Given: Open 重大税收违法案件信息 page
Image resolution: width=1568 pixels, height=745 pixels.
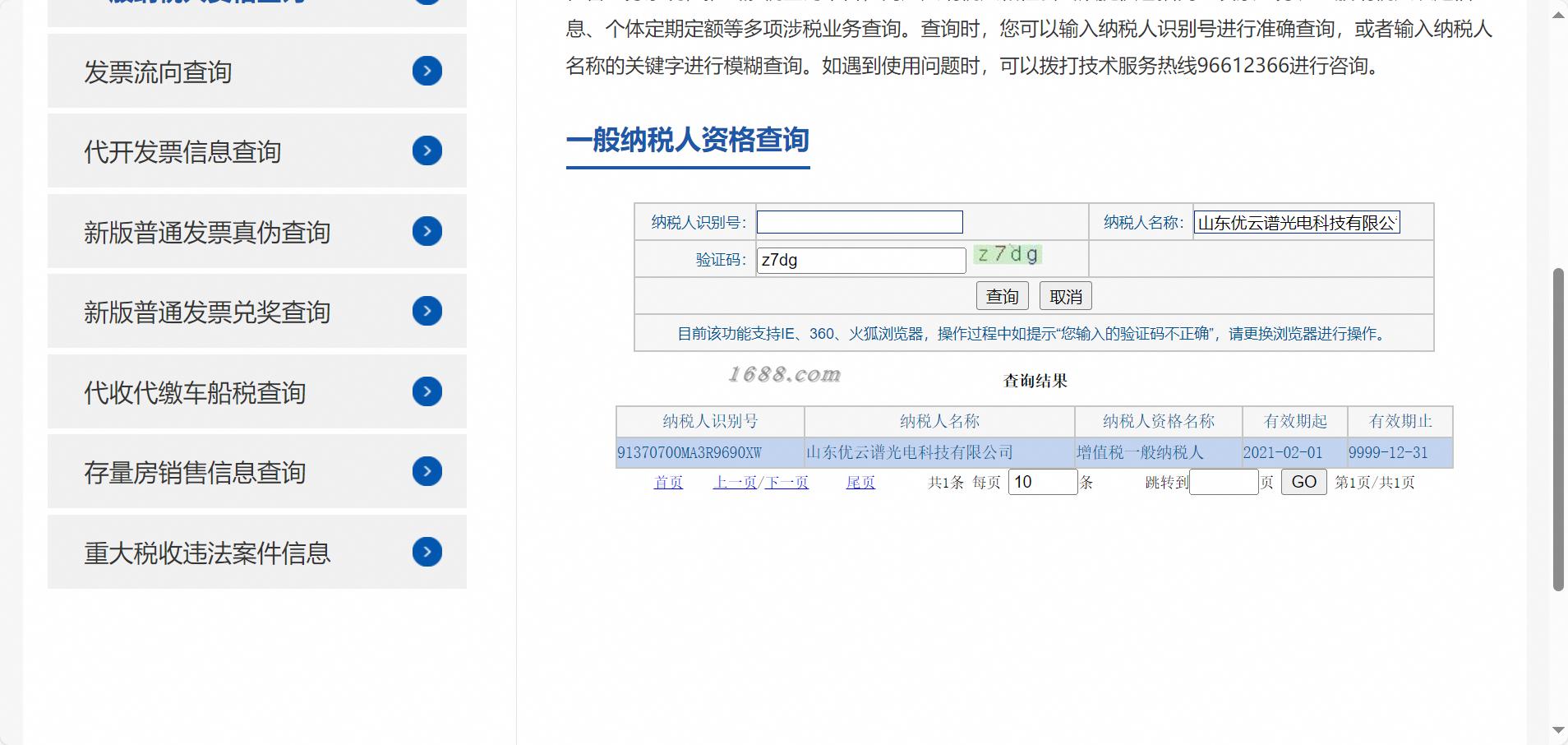Looking at the screenshot, I should 257,552.
